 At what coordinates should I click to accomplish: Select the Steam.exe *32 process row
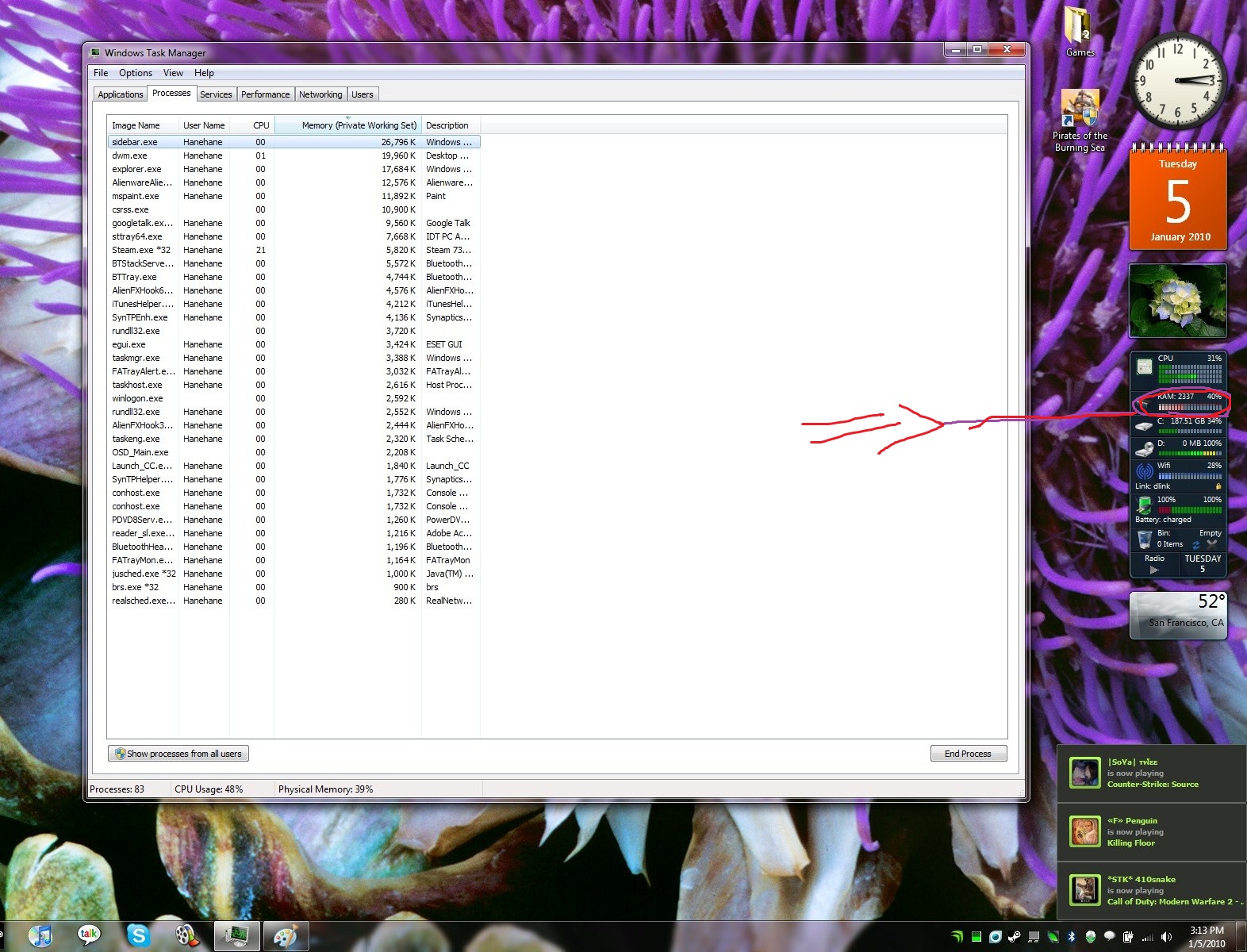click(294, 250)
